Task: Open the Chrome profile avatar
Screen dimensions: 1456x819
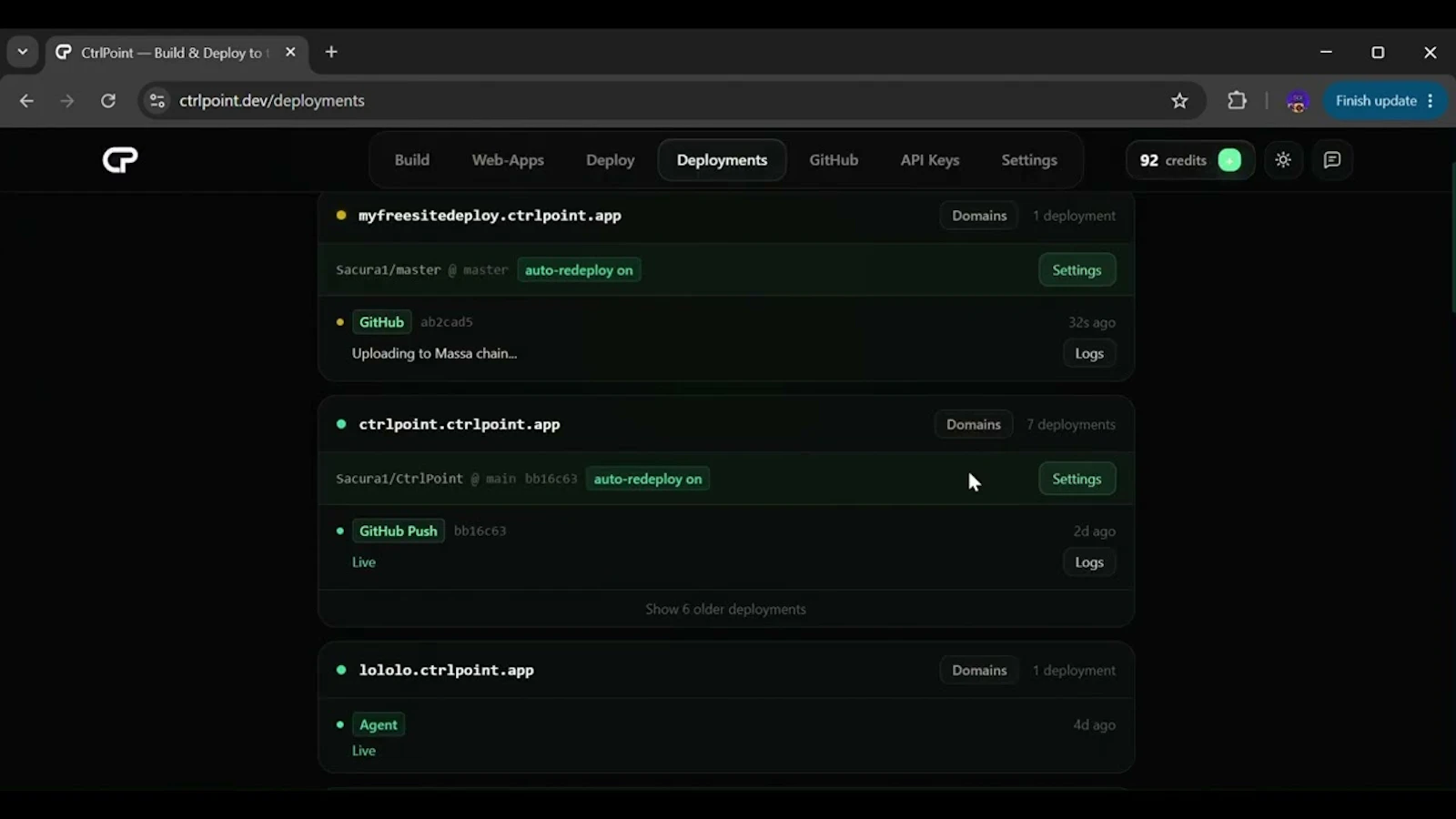Action: point(1297,101)
